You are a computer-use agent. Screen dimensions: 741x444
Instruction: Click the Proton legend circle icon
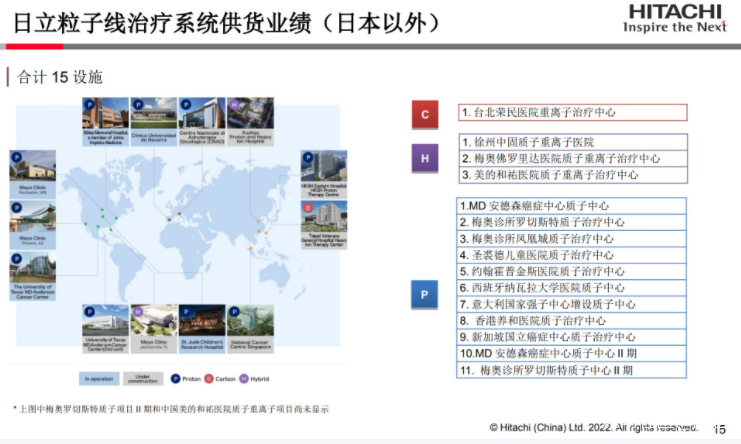[175, 379]
